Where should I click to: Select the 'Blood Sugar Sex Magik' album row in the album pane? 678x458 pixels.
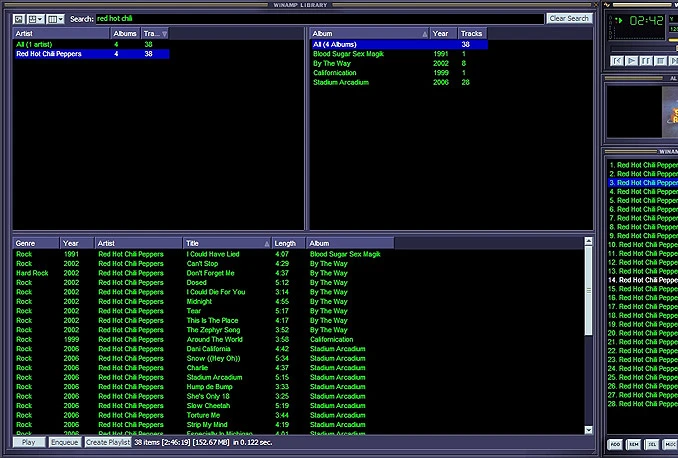point(399,54)
